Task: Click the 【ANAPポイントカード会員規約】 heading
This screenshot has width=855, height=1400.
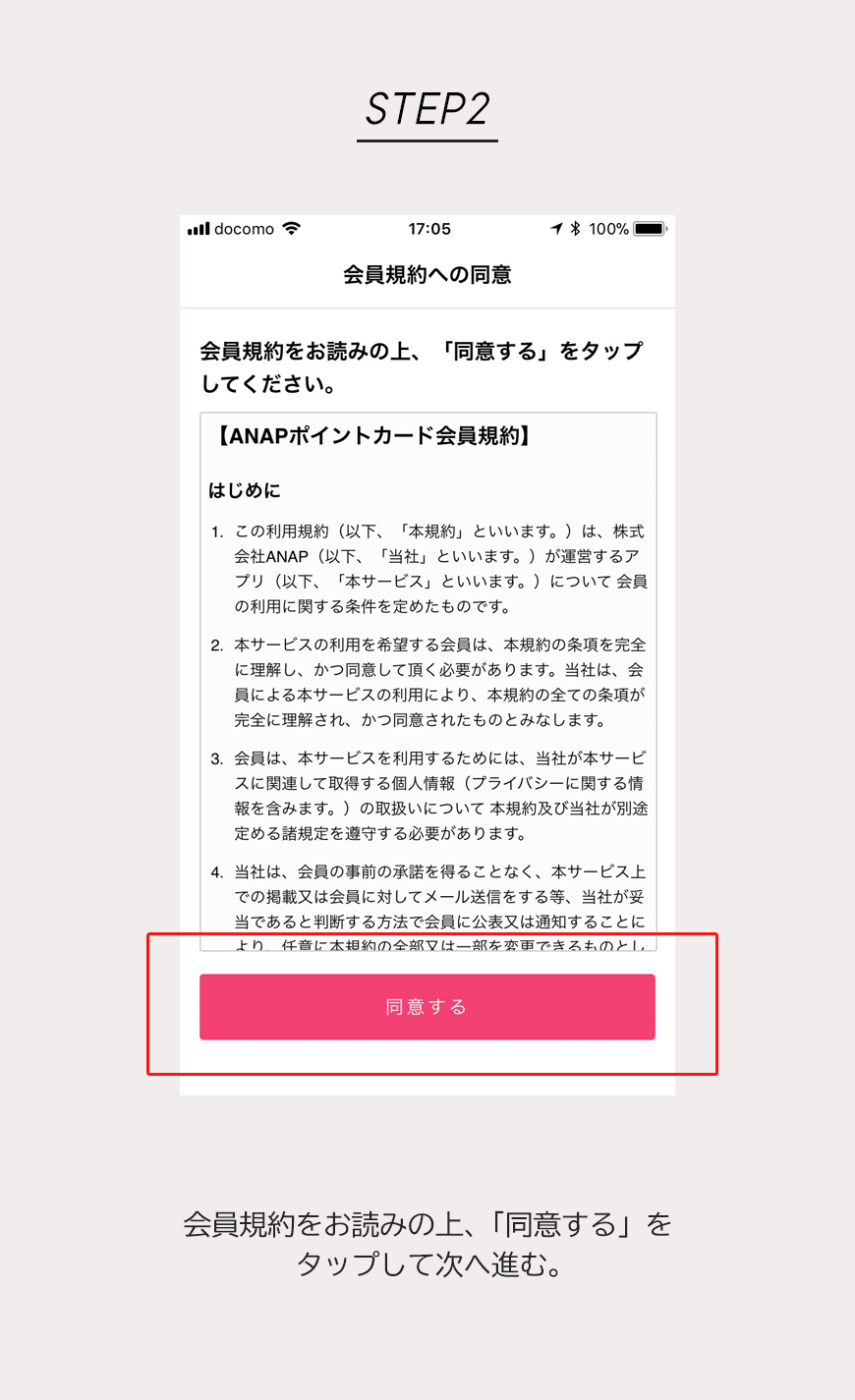Action: click(373, 436)
